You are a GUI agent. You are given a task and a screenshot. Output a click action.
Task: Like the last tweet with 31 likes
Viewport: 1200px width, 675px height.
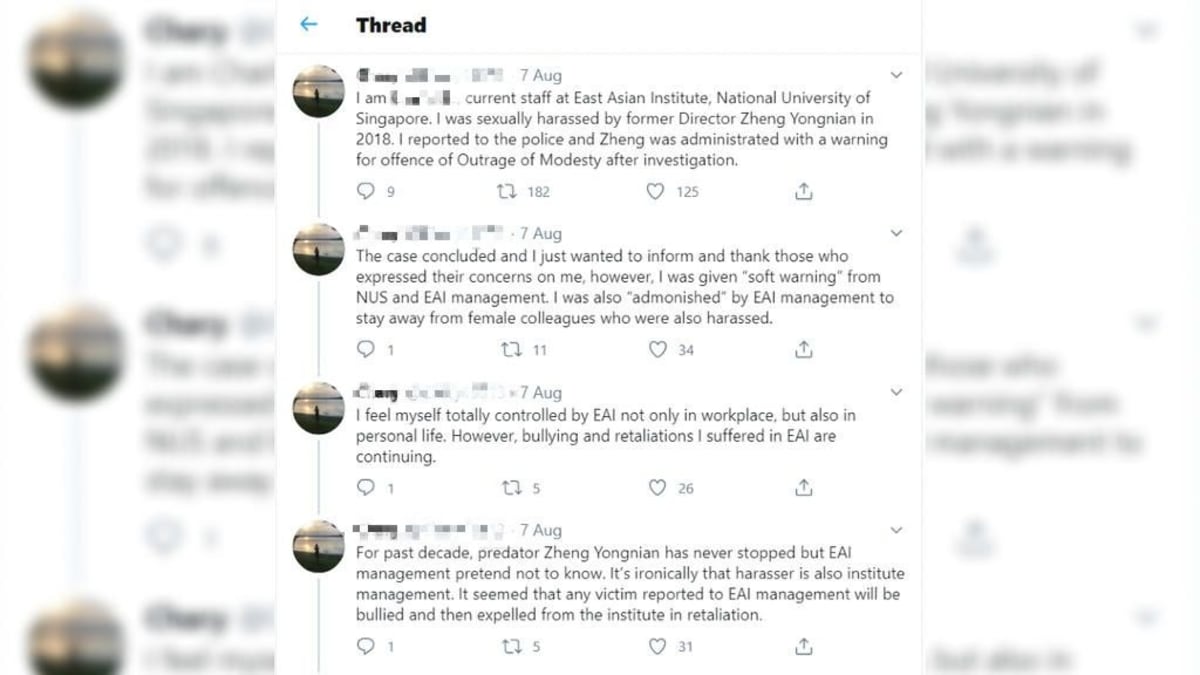(x=657, y=646)
